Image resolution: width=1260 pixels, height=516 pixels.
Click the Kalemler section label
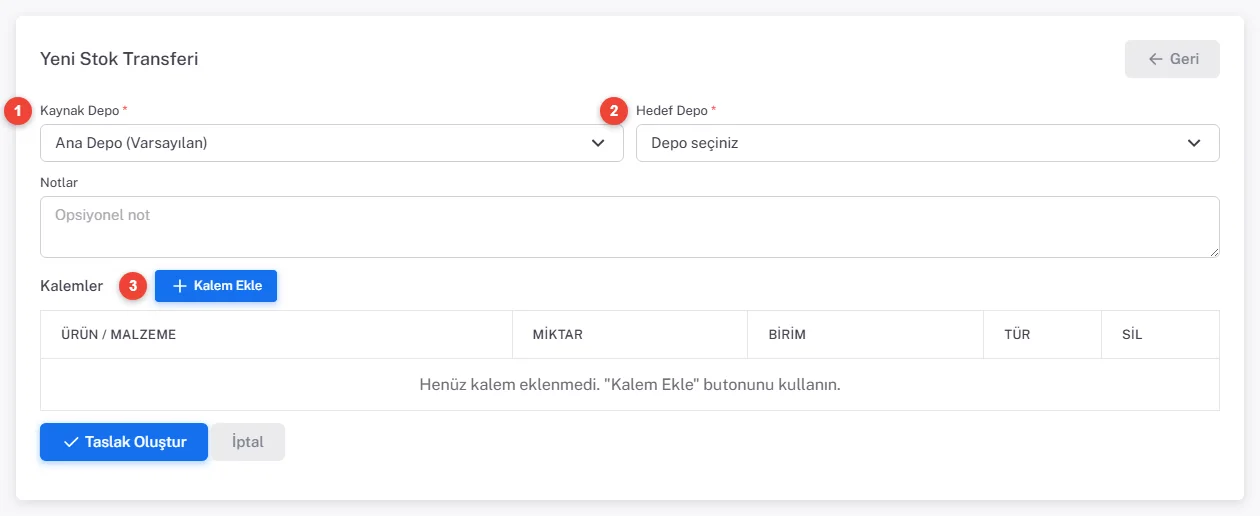[x=71, y=286]
